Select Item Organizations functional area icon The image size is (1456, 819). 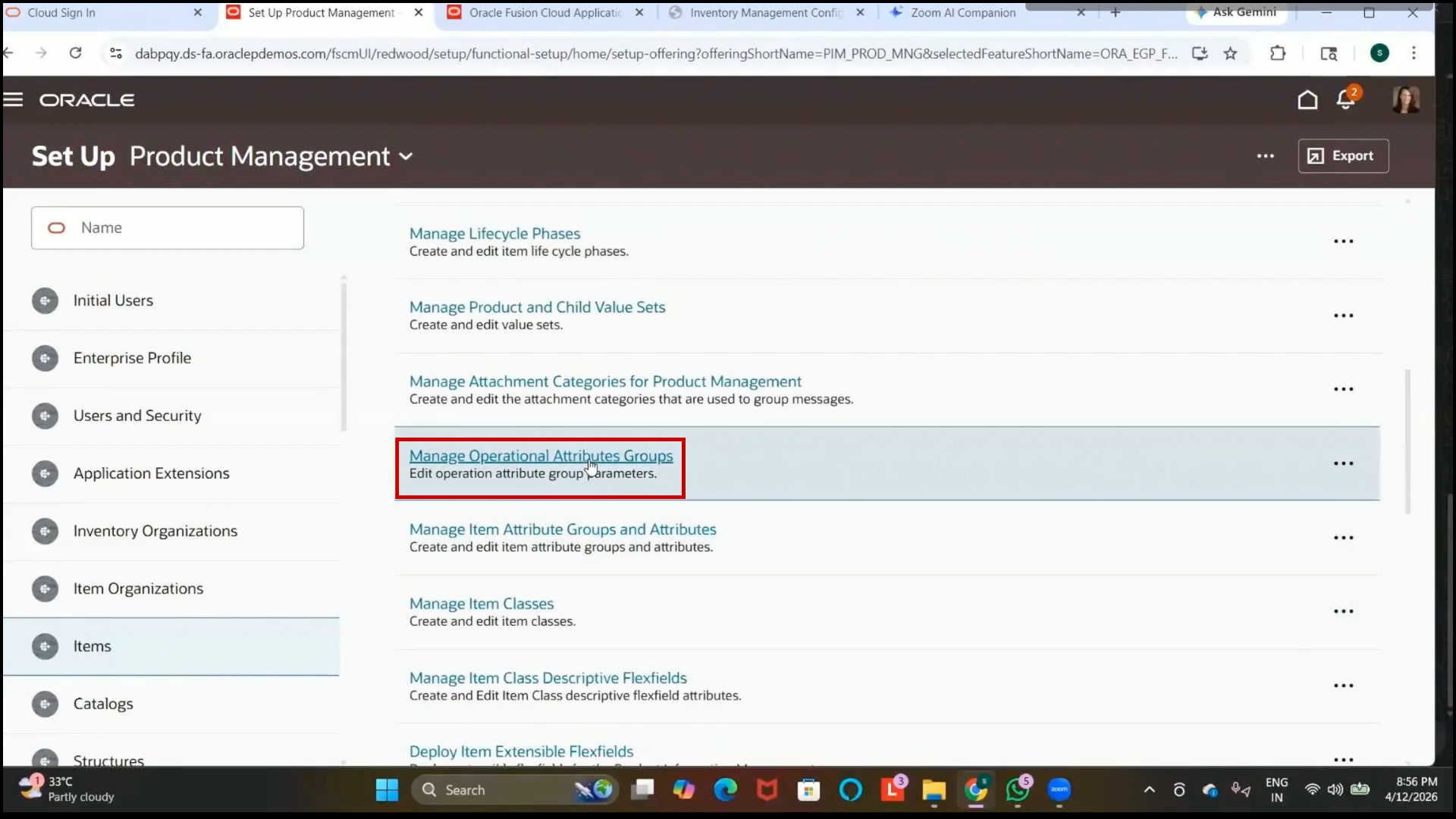pyautogui.click(x=45, y=588)
